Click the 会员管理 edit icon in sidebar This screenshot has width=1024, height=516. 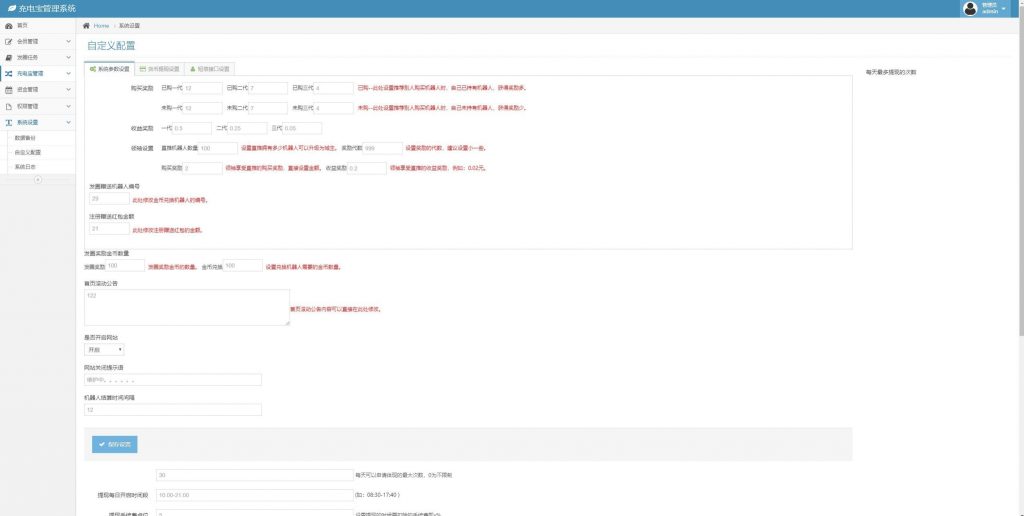(x=9, y=41)
